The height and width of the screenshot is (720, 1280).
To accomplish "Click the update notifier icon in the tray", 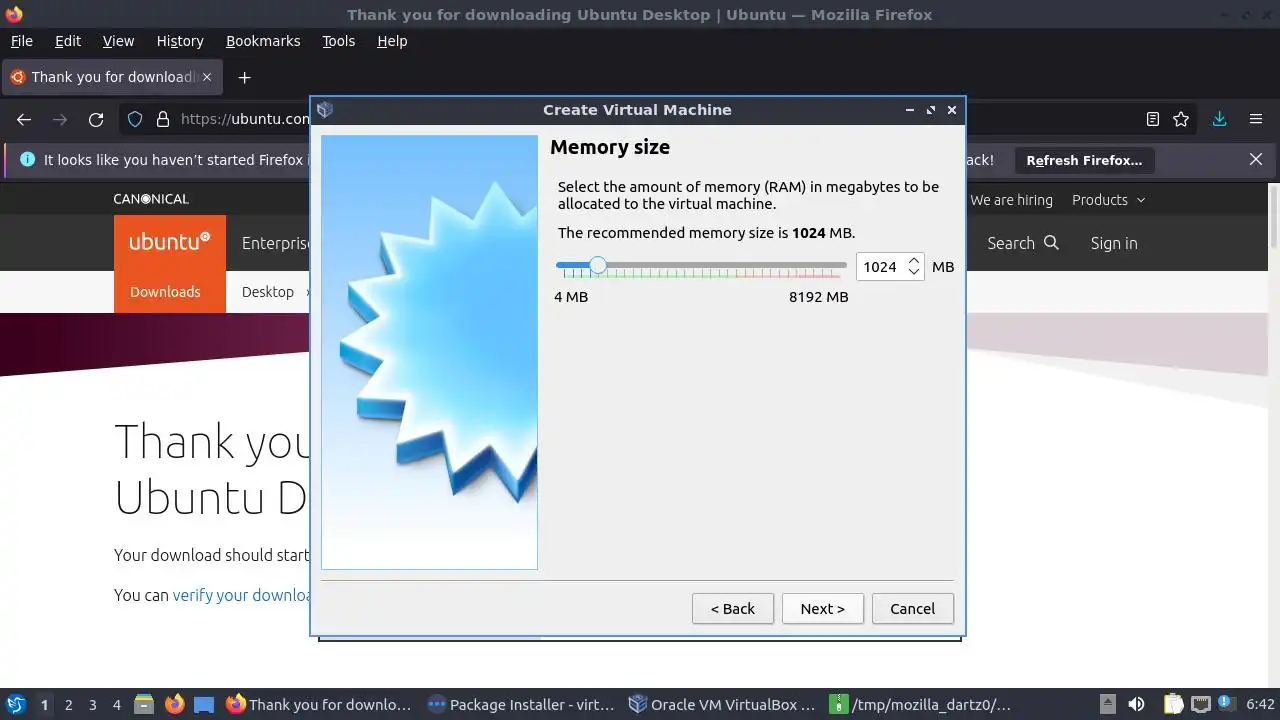I will tap(1225, 704).
